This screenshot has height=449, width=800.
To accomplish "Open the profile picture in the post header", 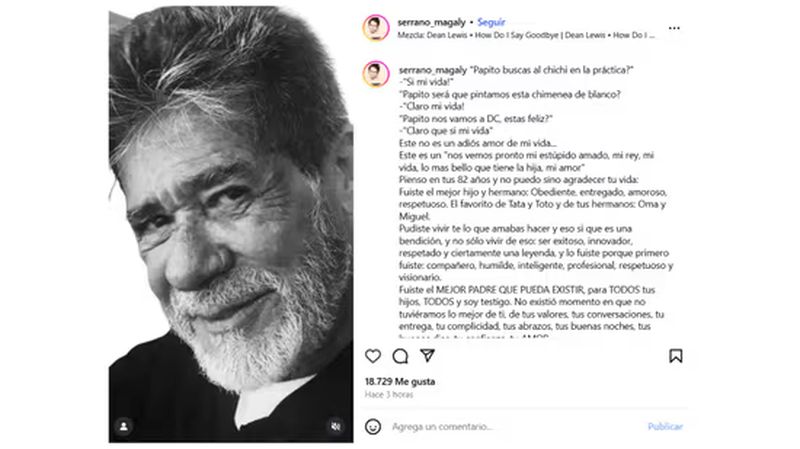I will 375,27.
